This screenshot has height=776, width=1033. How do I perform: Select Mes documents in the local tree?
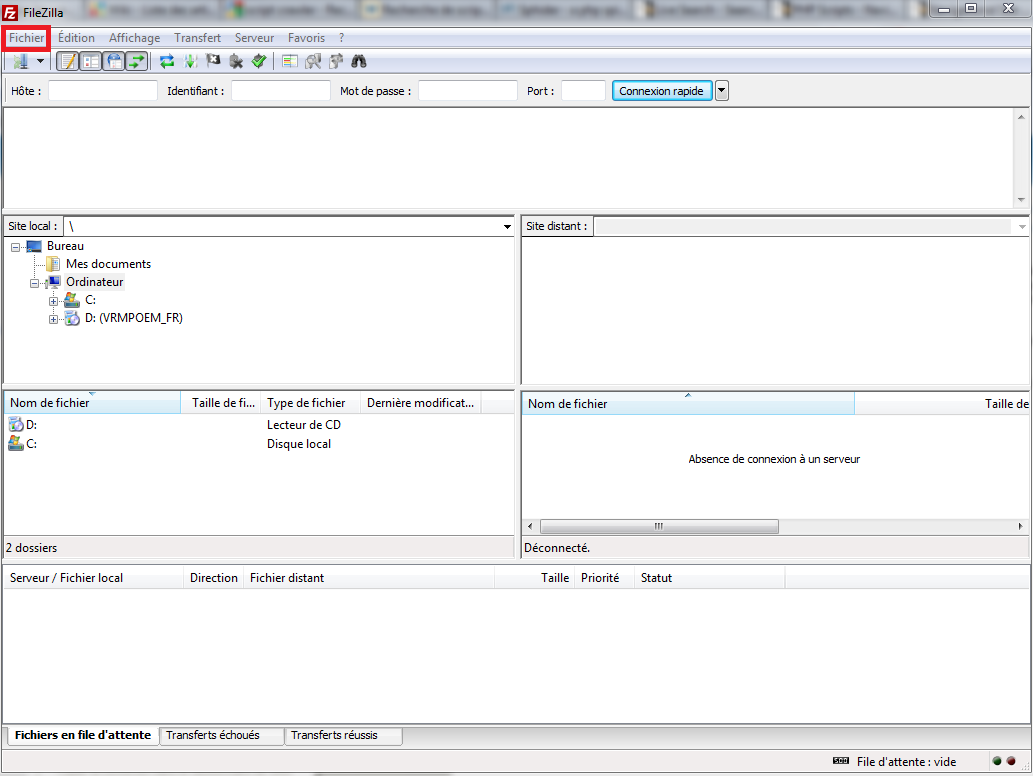coord(108,264)
